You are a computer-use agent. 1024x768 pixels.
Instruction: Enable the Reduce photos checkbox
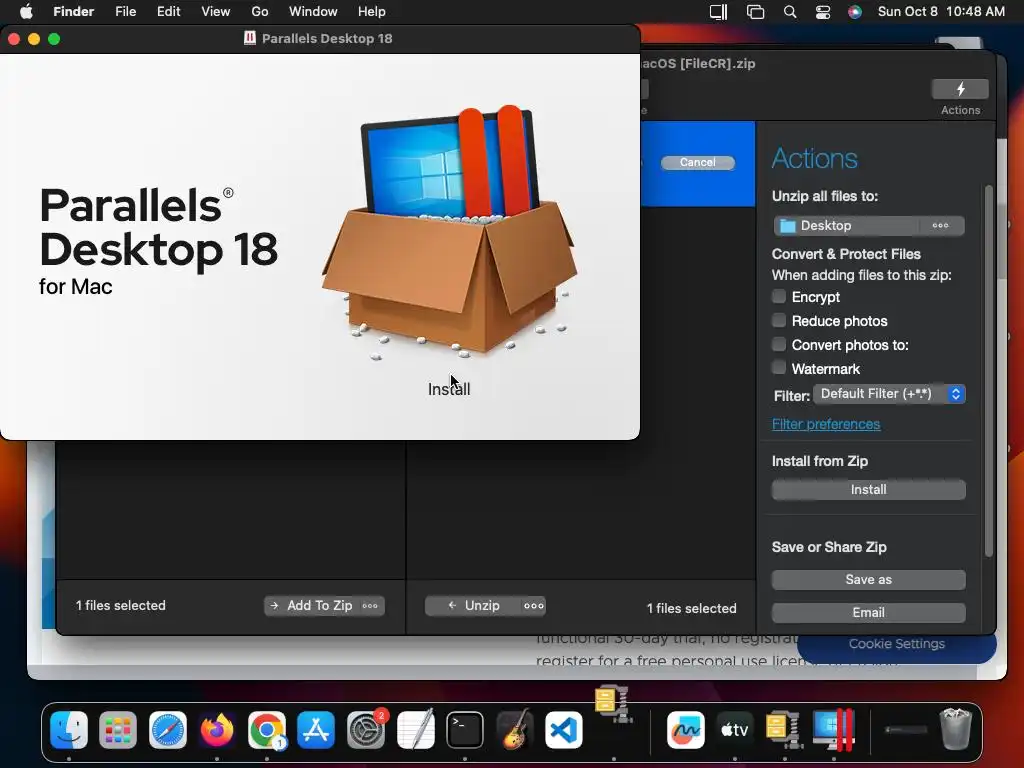[x=778, y=321]
